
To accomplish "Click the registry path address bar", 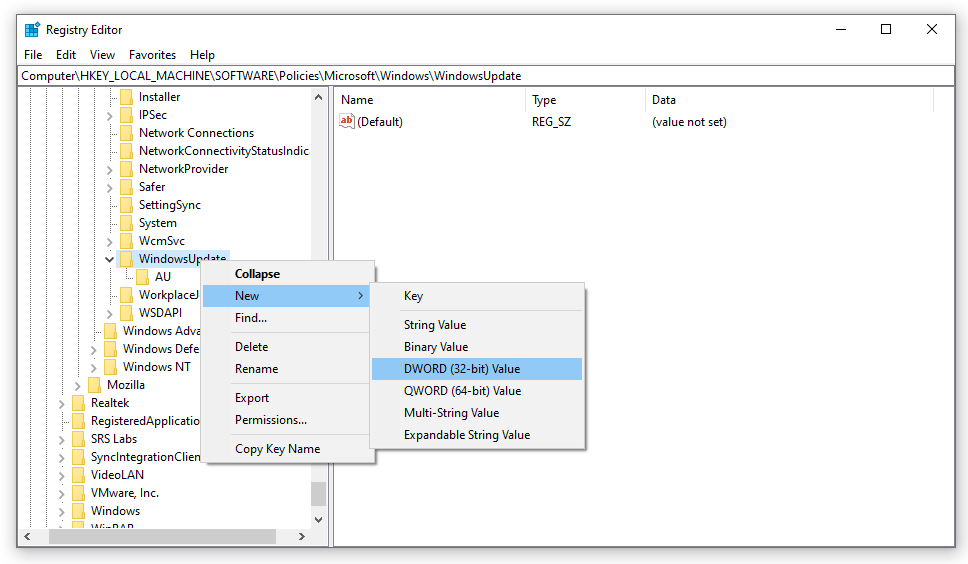I will pos(486,76).
